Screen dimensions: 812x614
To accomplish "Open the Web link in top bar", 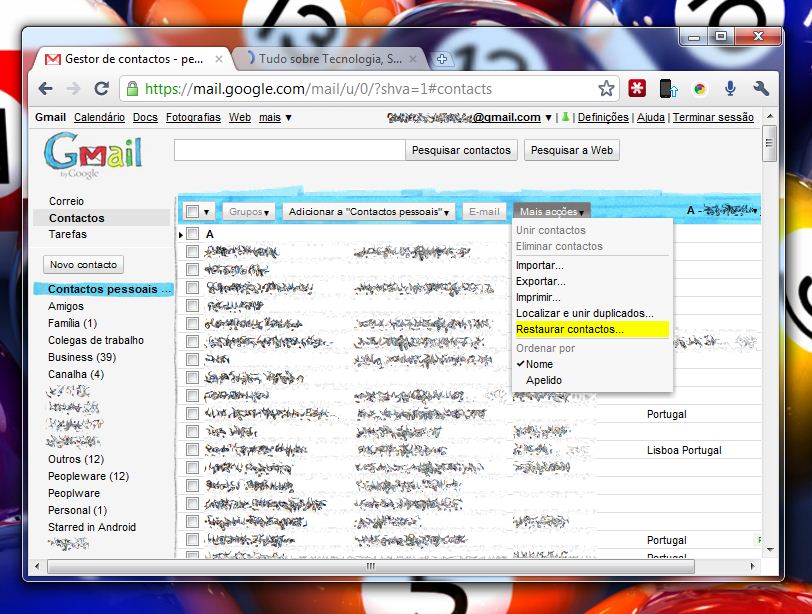I will [x=240, y=118].
